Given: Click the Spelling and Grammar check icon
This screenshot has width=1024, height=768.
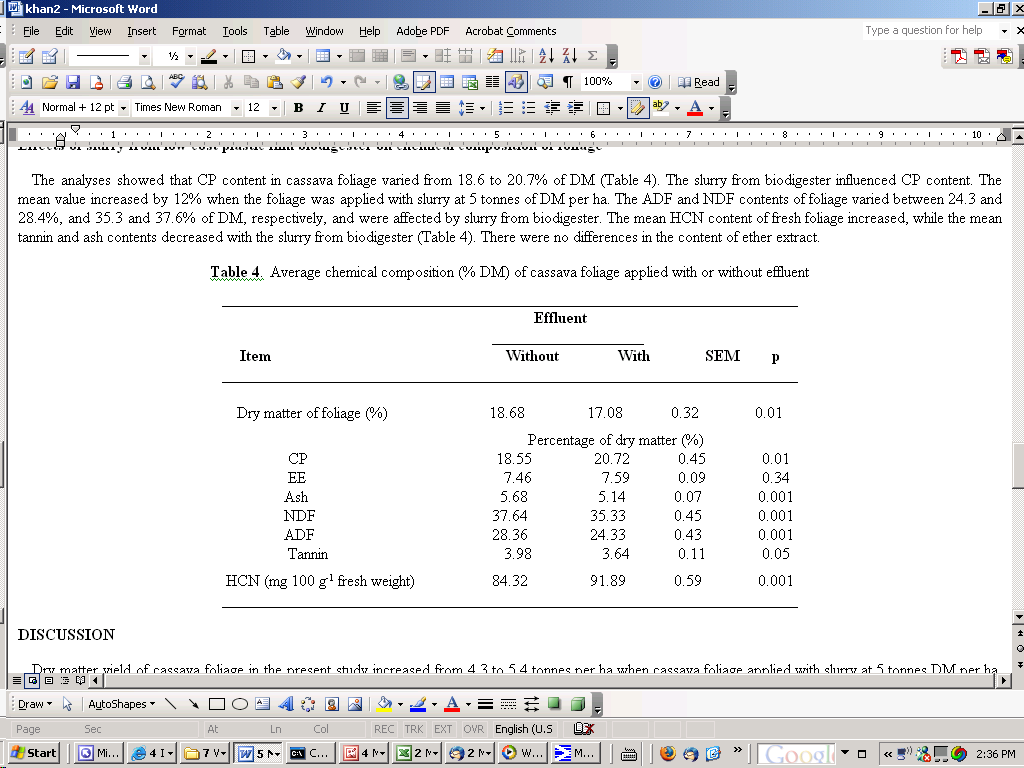Looking at the screenshot, I should [x=176, y=82].
